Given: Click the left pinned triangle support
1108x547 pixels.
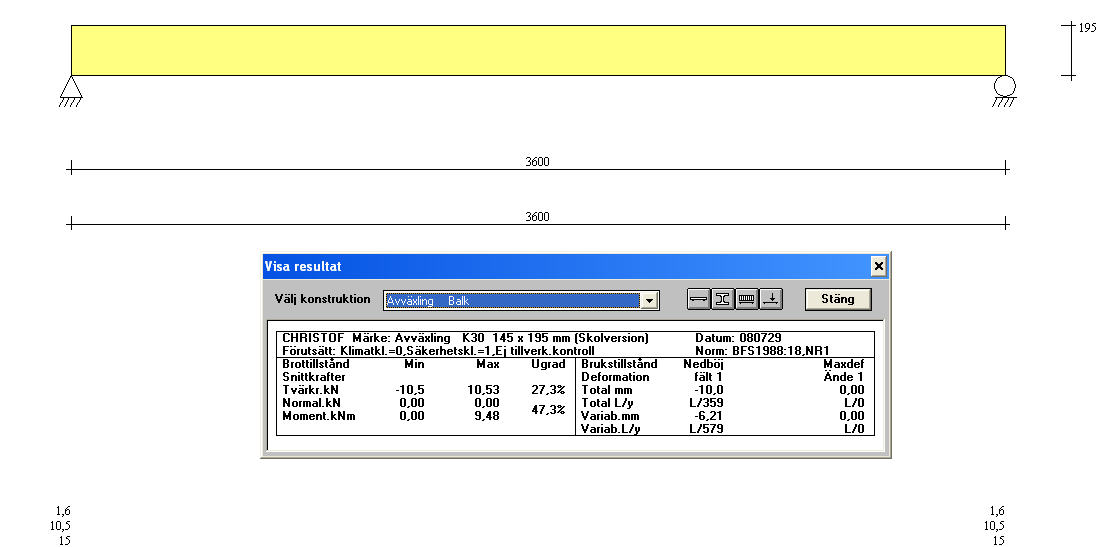Looking at the screenshot, I should (x=70, y=89).
